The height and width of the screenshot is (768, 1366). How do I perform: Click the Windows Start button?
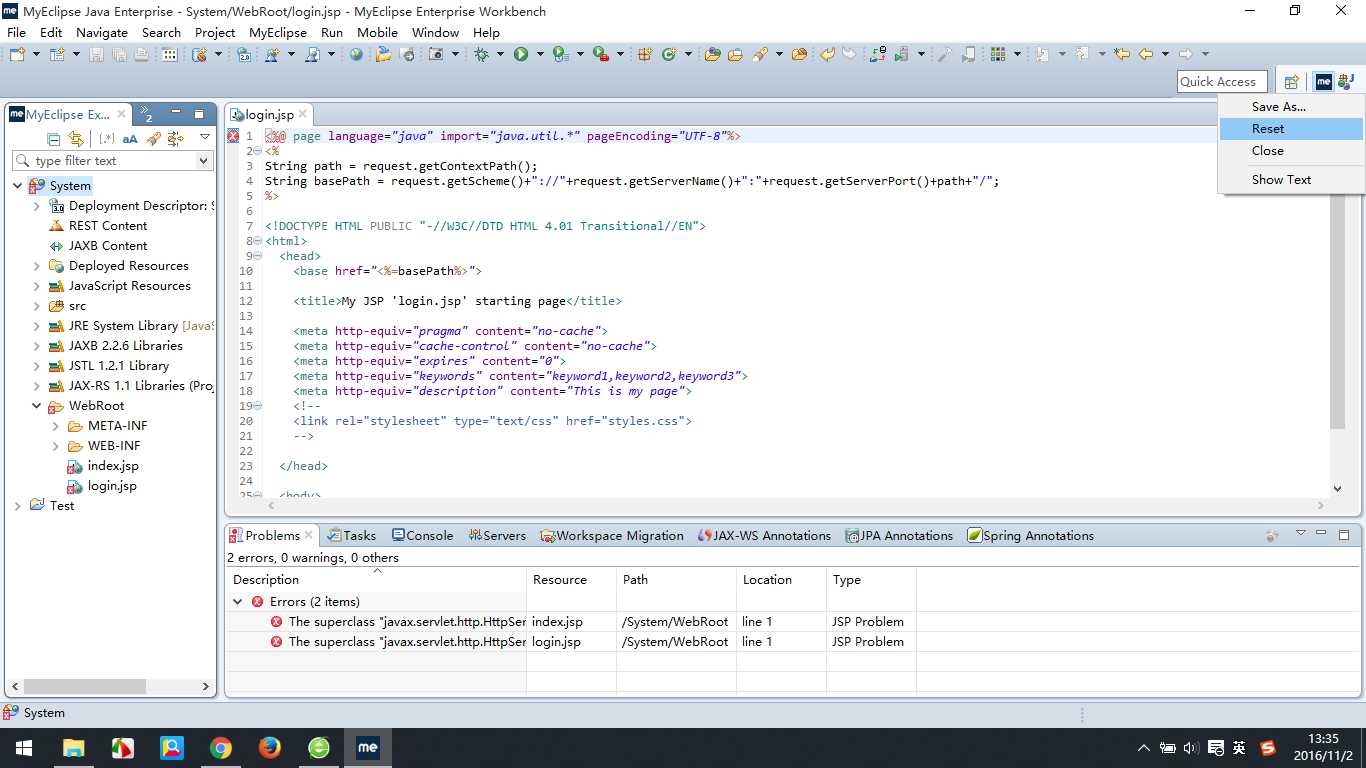point(24,747)
